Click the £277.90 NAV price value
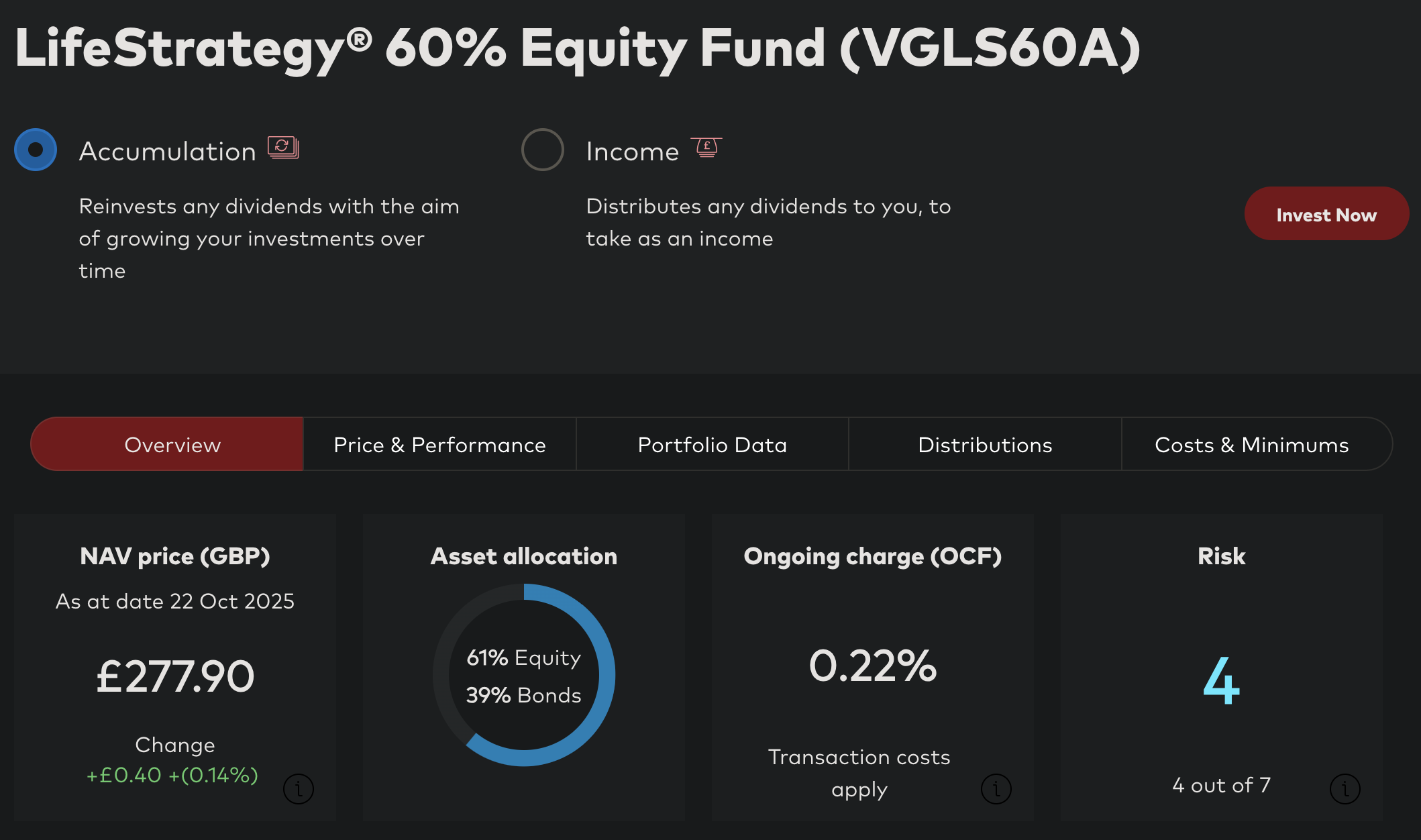Screen dimensions: 1421x840 175,676
